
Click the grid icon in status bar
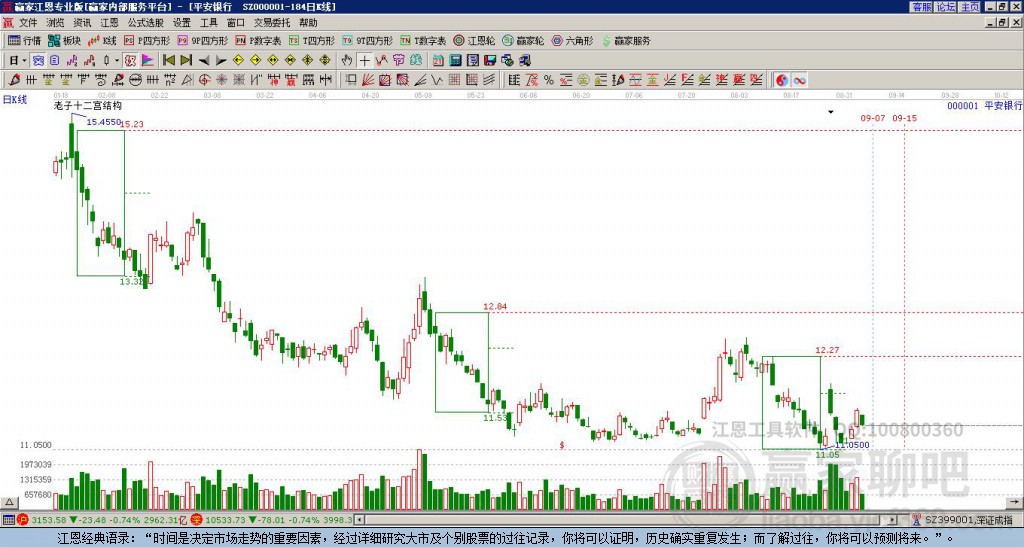8,520
